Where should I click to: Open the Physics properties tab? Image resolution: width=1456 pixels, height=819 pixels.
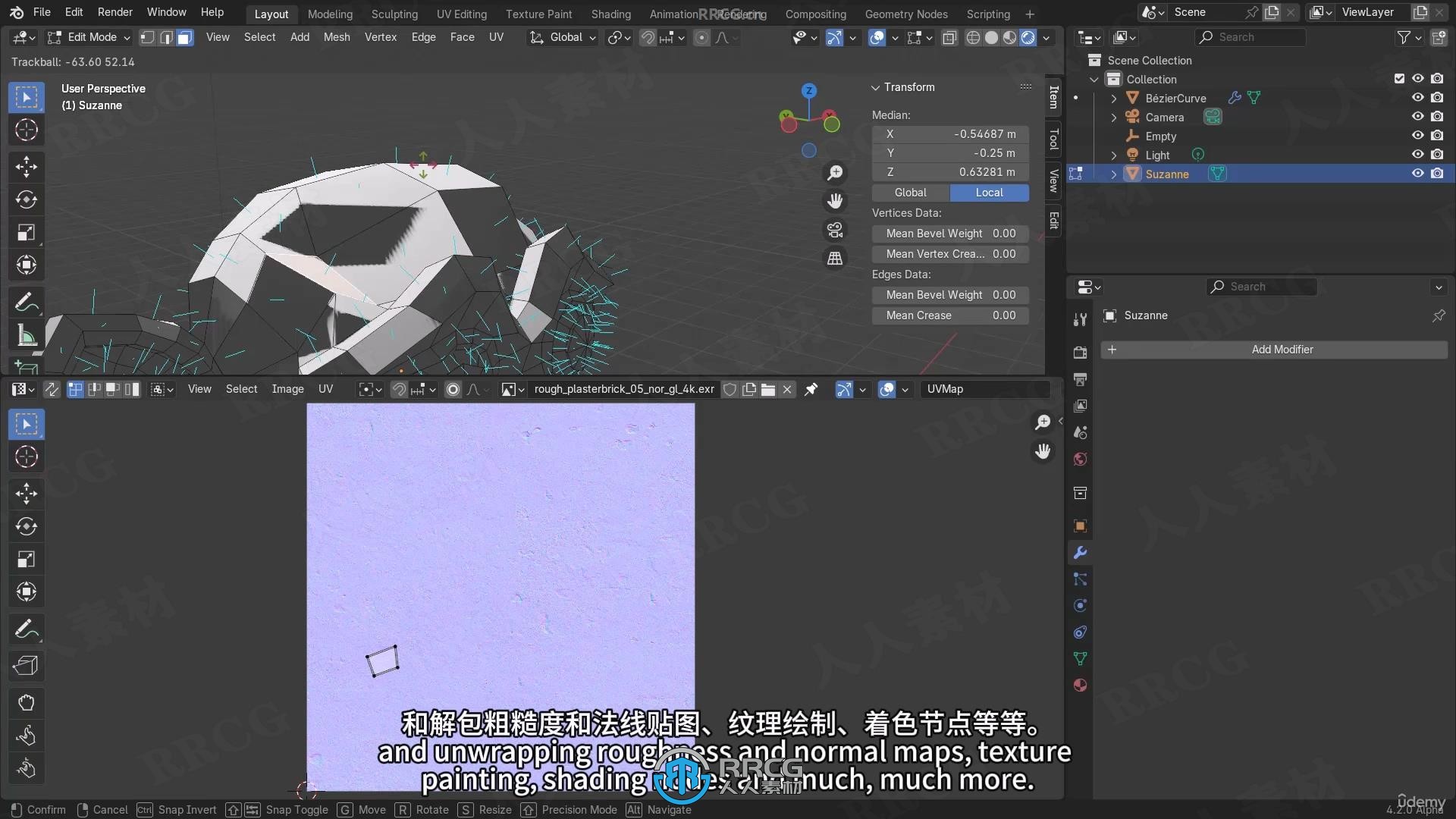(x=1081, y=606)
